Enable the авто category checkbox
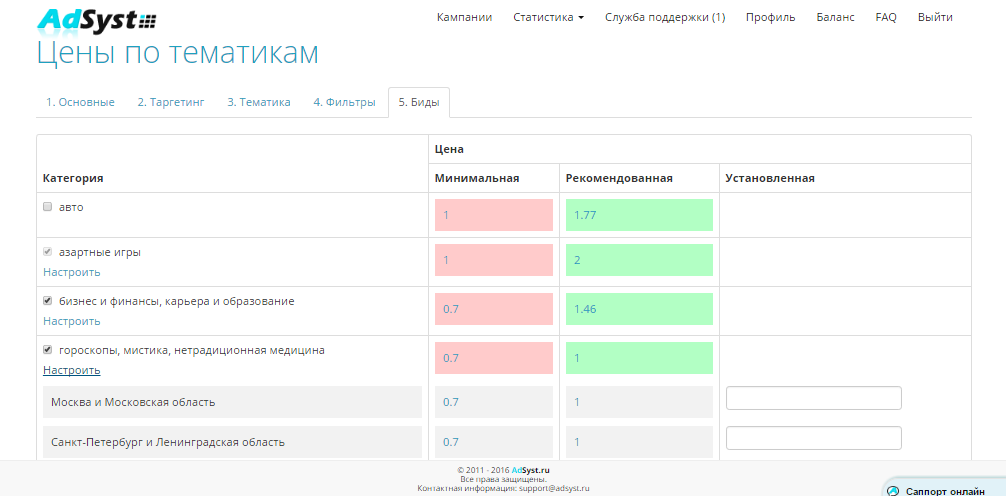Image resolution: width=1006 pixels, height=496 pixels. [47, 207]
